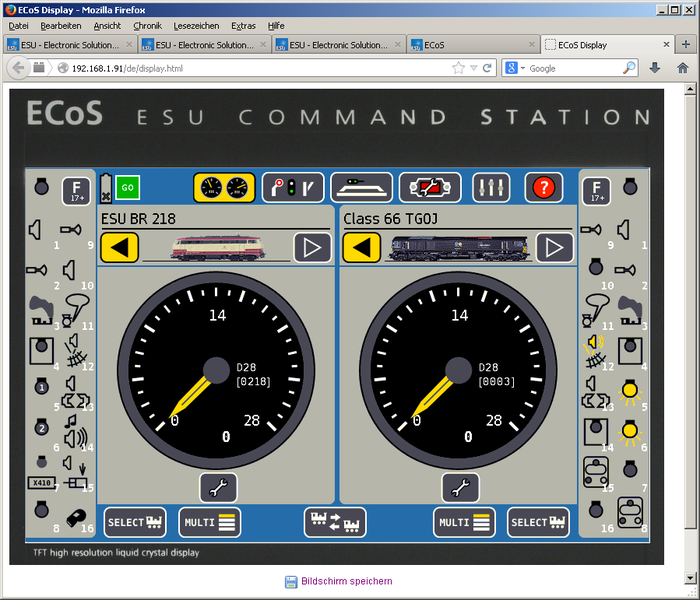Viewport: 700px width, 600px height.
Task: Click left SELECT locomotive button
Action: click(x=135, y=522)
